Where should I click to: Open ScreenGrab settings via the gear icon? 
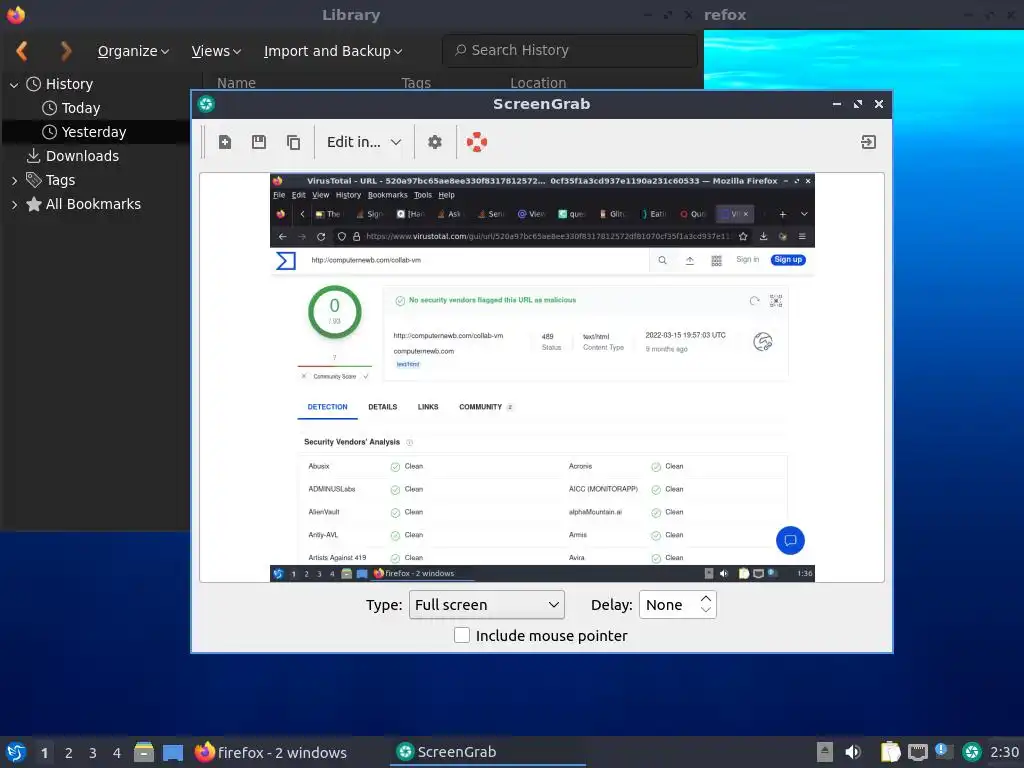[x=435, y=142]
